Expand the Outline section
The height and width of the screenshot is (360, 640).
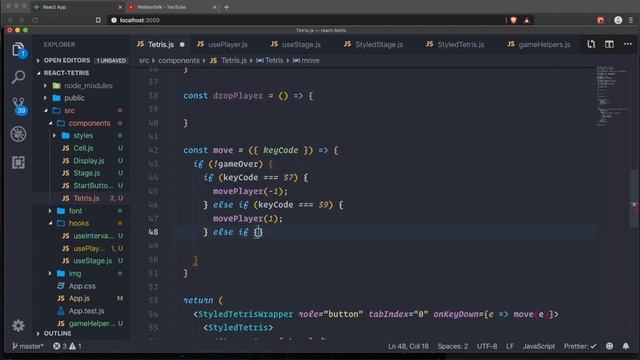[x=82, y=333]
